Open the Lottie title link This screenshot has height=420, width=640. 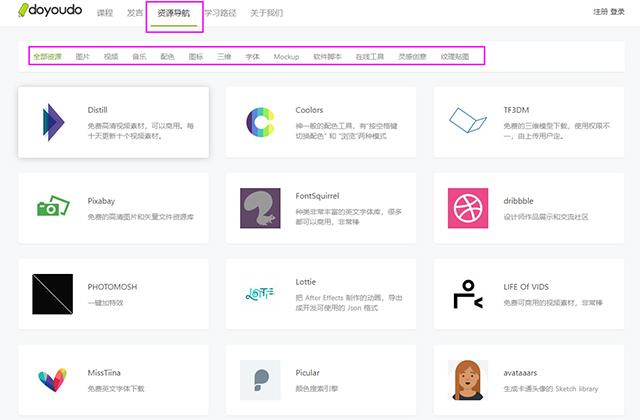point(306,282)
